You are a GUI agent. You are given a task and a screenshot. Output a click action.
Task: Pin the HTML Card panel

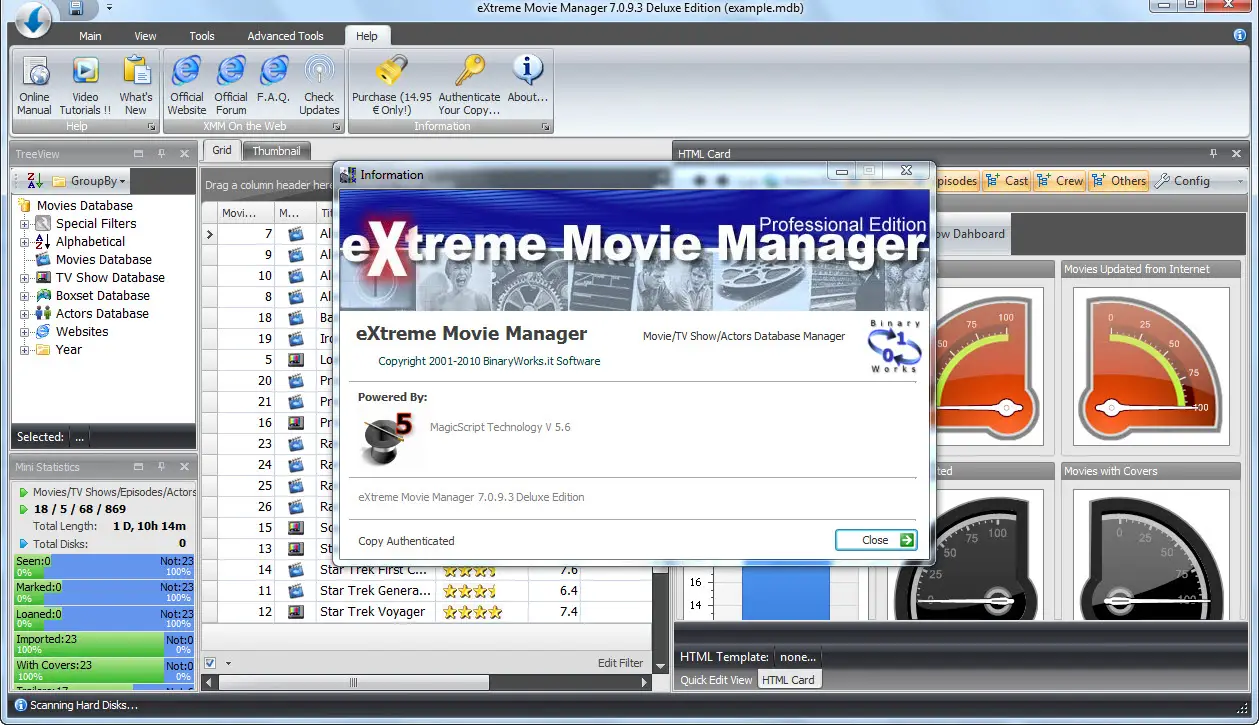[x=1214, y=154]
